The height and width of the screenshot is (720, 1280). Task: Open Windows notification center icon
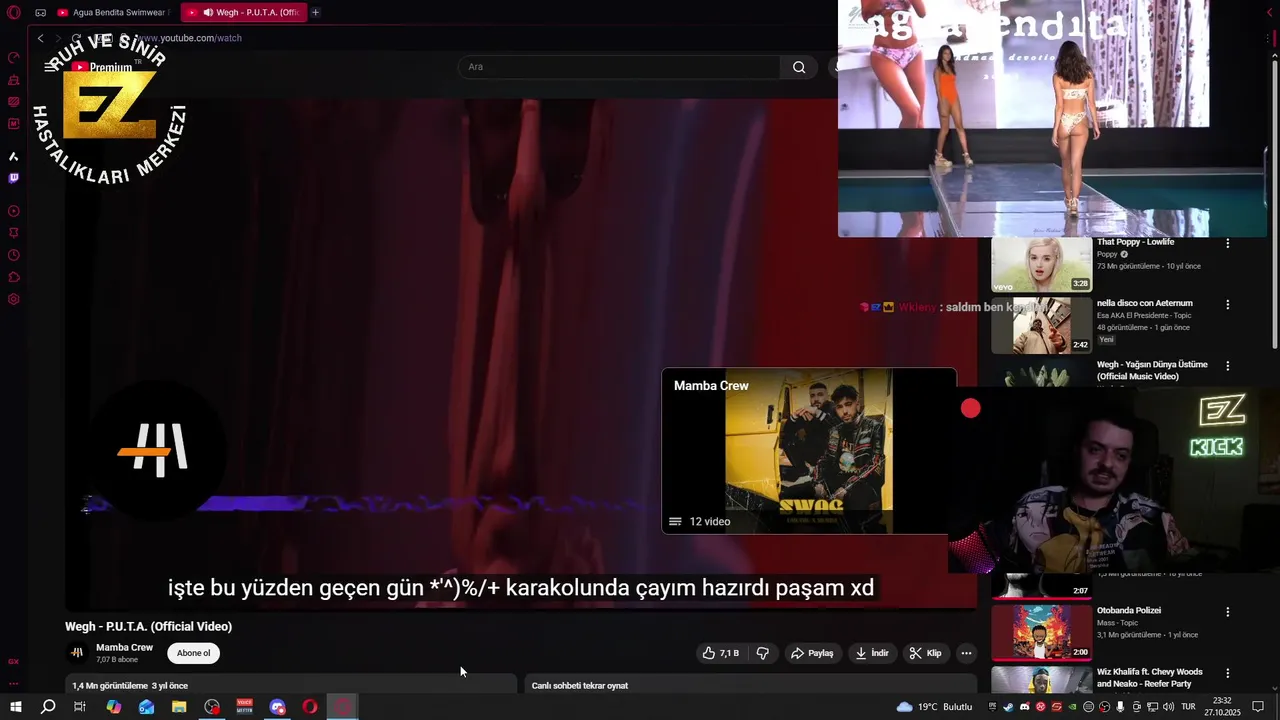pos(1258,707)
